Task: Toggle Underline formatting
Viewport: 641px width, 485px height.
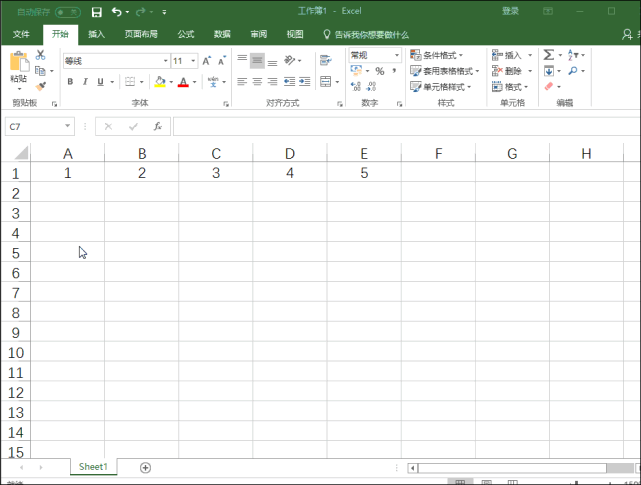Action: (x=100, y=82)
